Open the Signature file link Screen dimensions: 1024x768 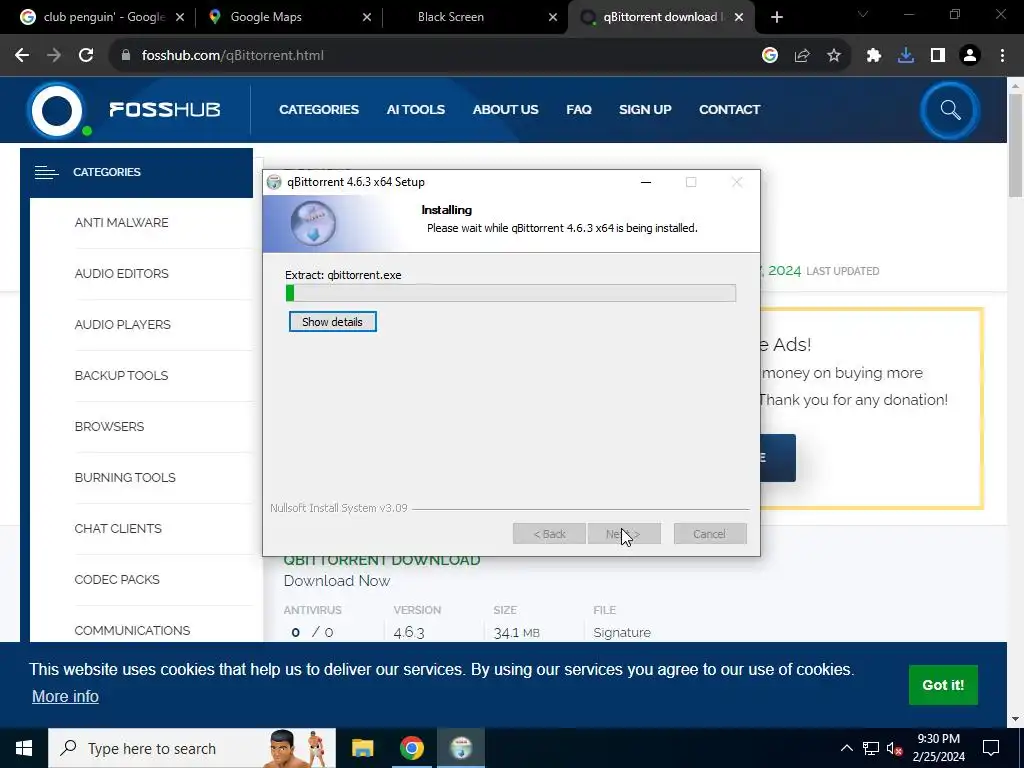(x=622, y=633)
